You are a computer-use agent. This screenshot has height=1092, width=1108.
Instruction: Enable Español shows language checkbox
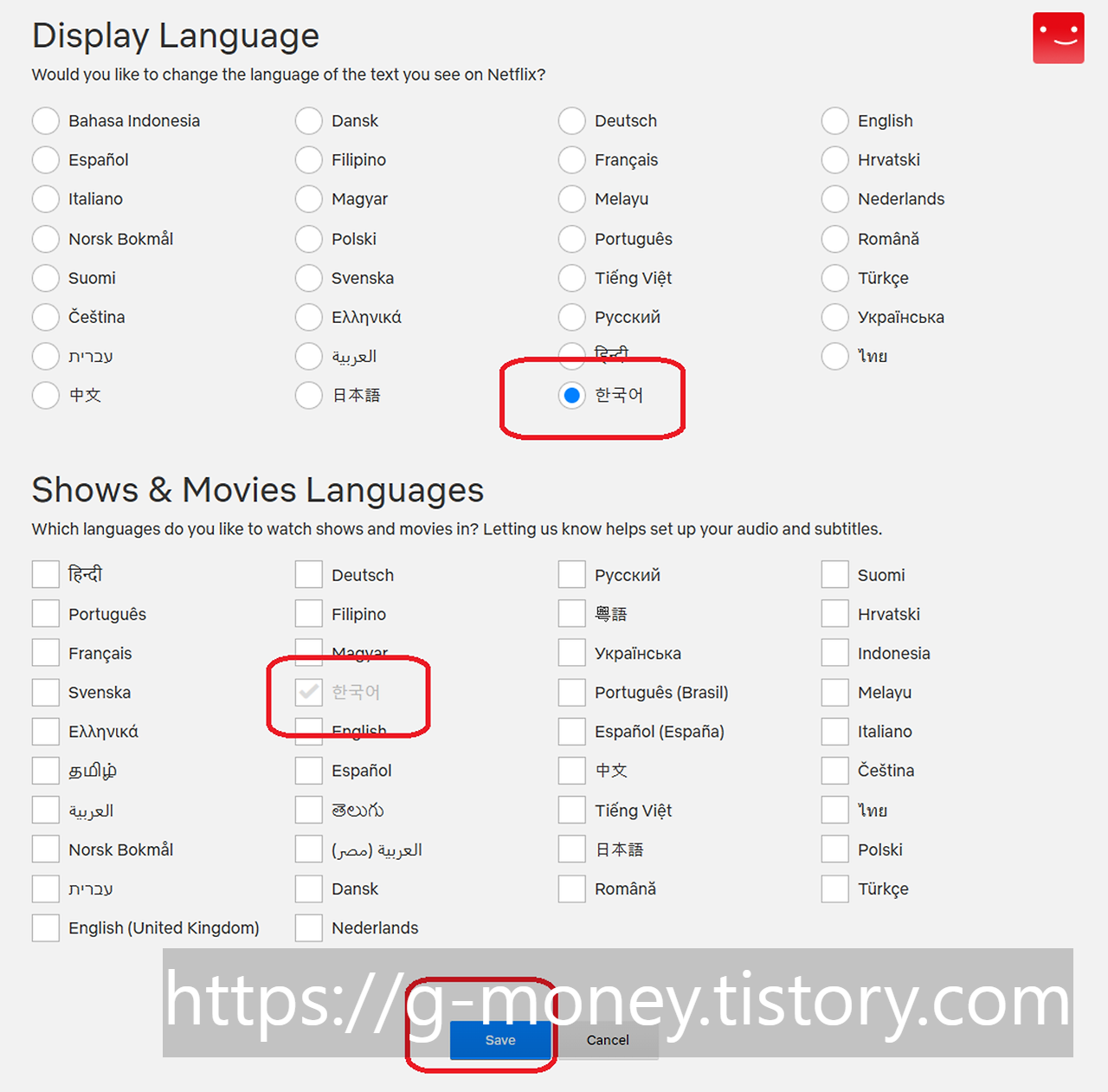[309, 770]
